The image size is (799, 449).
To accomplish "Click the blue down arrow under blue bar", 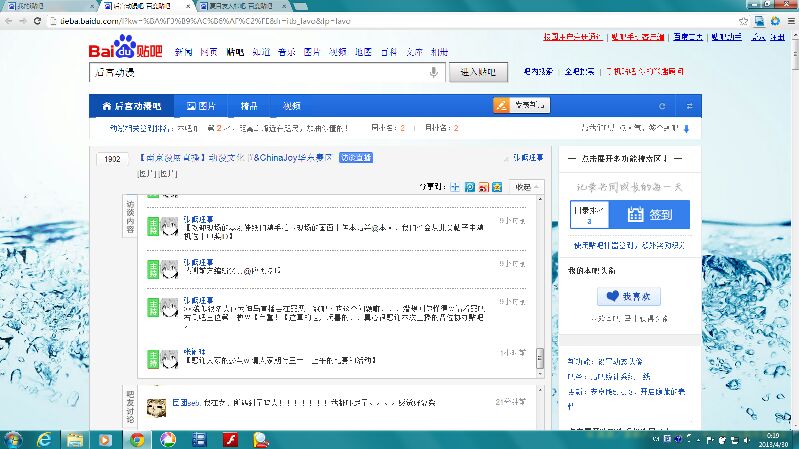I will point(686,129).
